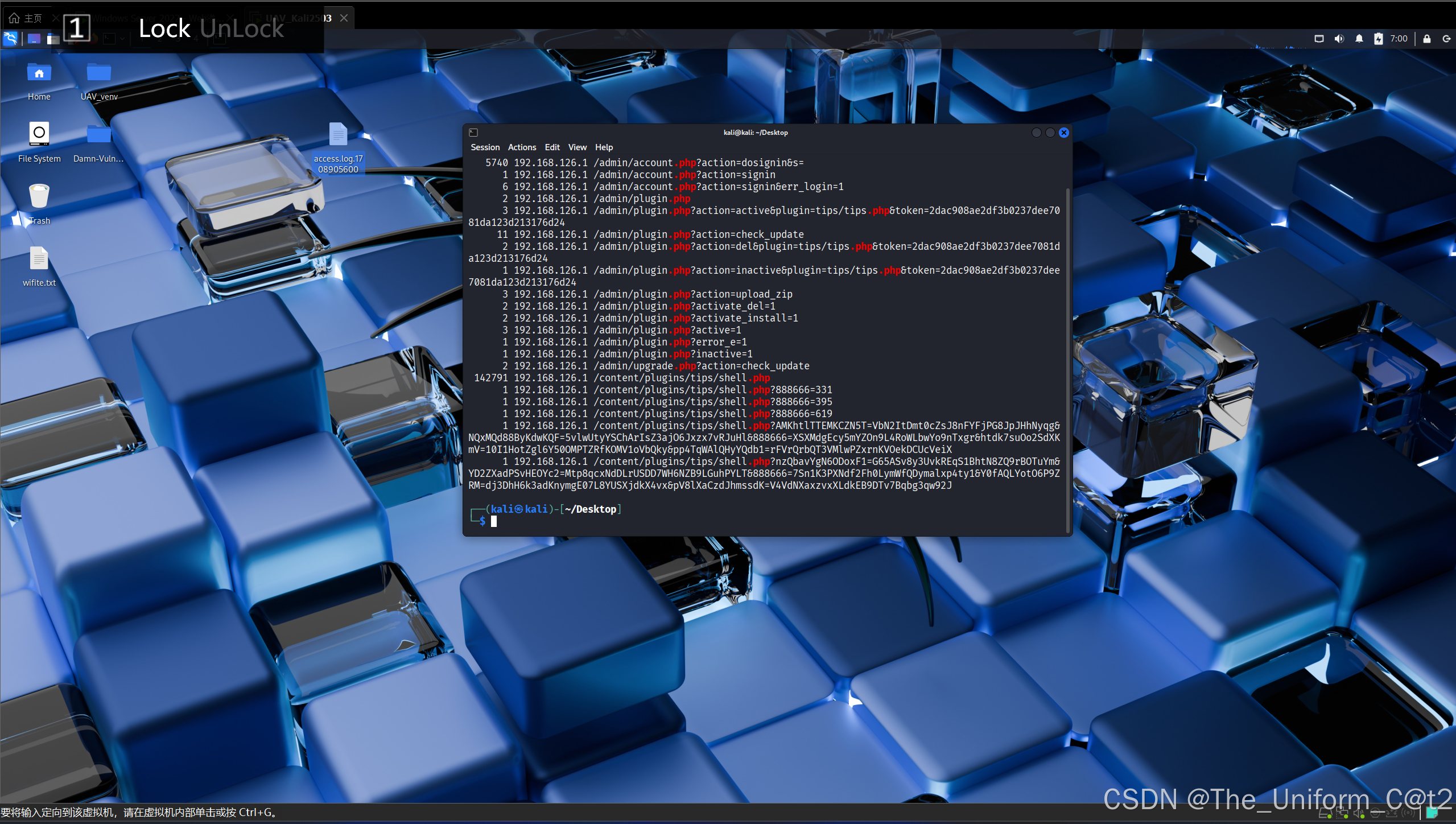
Task: Expand the terminal View menu
Action: pyautogui.click(x=577, y=147)
